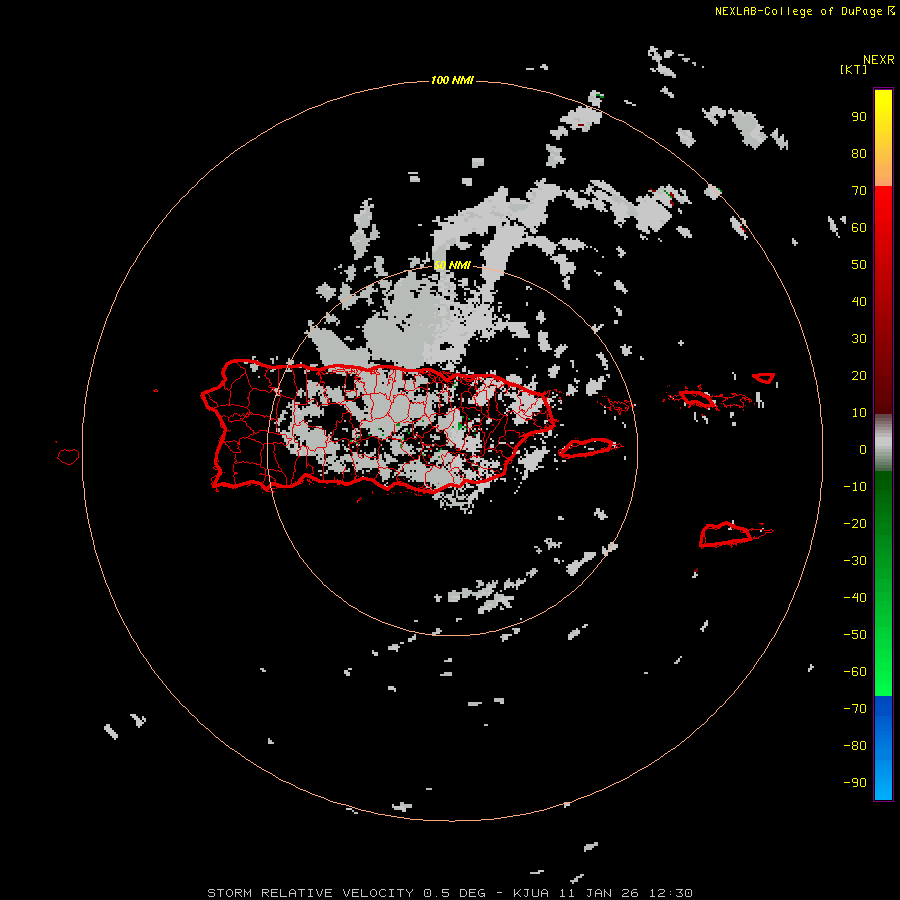Click the -90 value on velocity scale
The image size is (900, 900).
click(x=855, y=783)
